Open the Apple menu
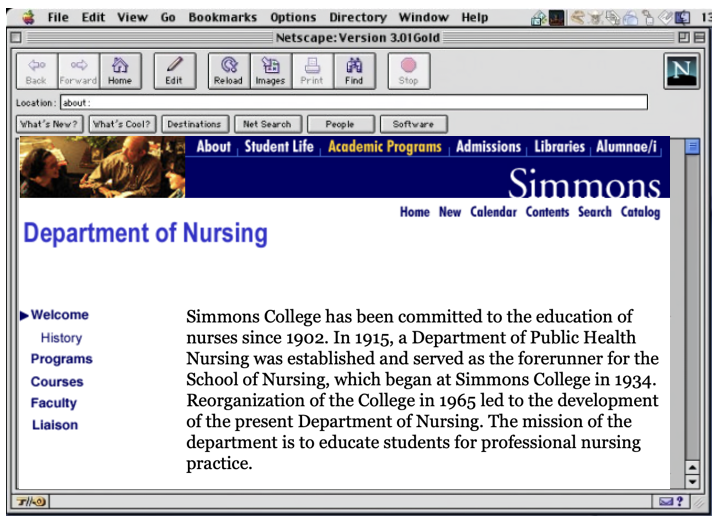Viewport: 716px width, 518px height. click(28, 17)
